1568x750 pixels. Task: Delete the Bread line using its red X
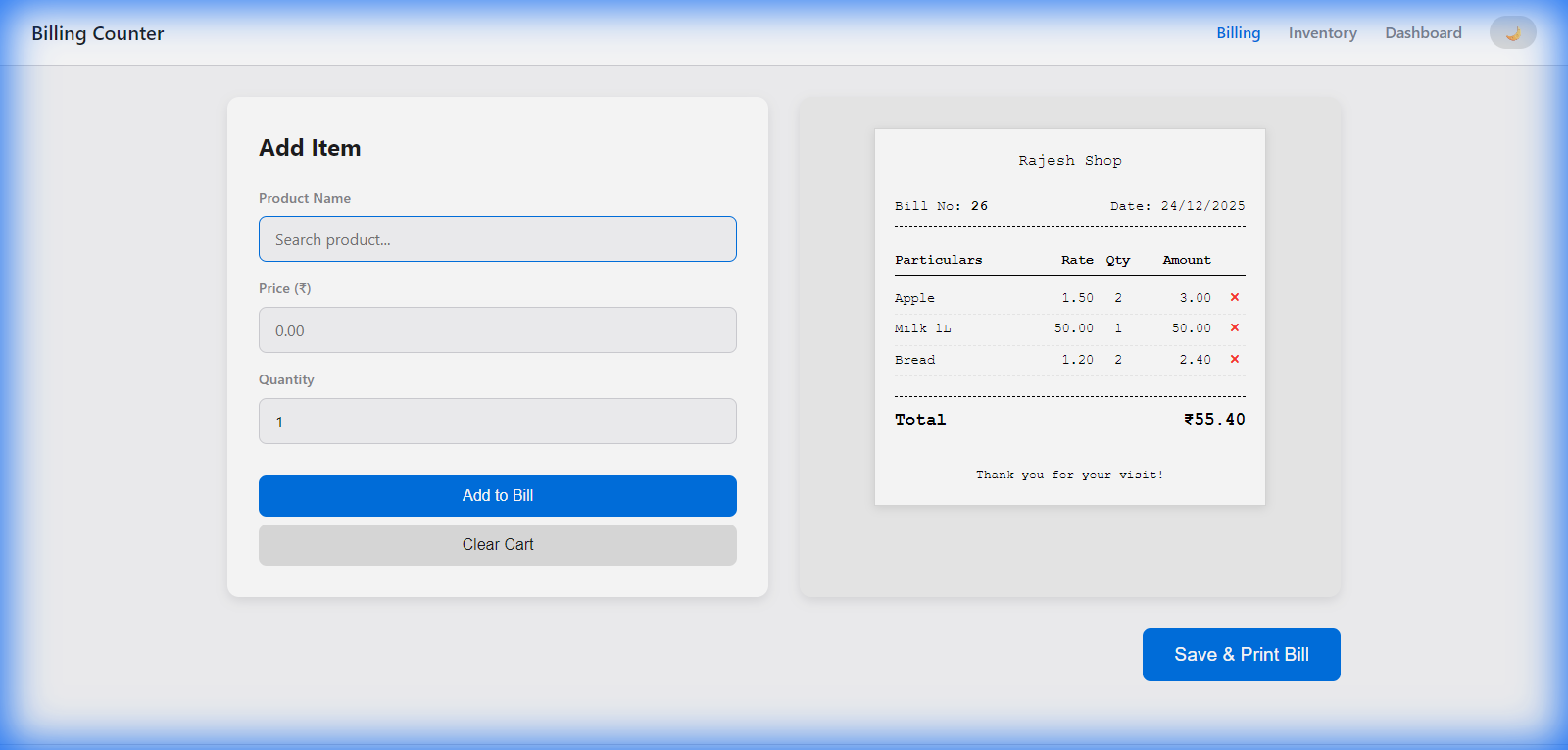[x=1235, y=359]
